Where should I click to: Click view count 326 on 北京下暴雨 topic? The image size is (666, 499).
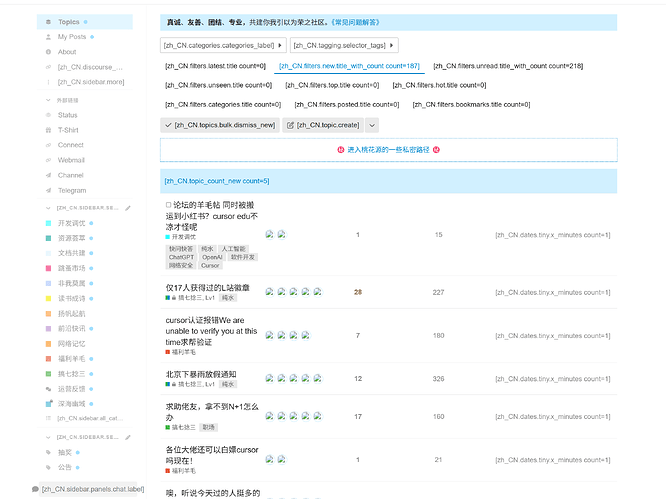point(438,378)
